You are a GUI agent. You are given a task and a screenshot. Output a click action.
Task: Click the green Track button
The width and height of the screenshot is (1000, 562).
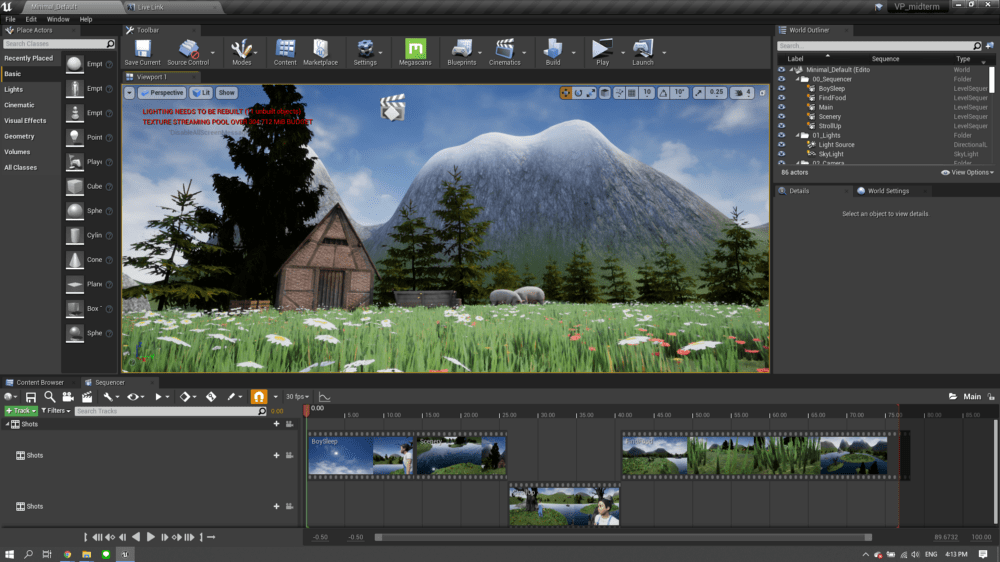pos(20,411)
